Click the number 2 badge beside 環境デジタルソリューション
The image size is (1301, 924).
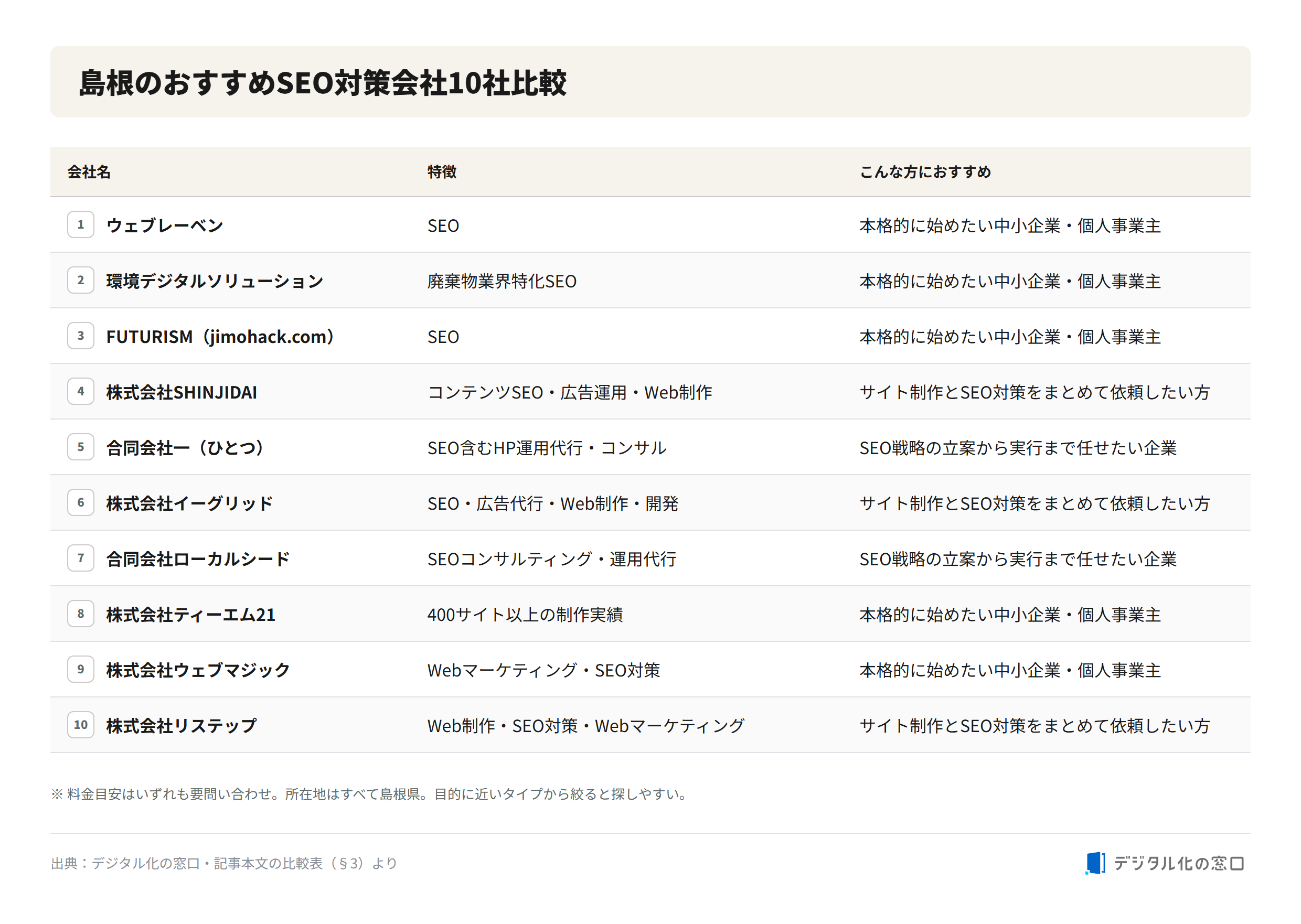[81, 281]
